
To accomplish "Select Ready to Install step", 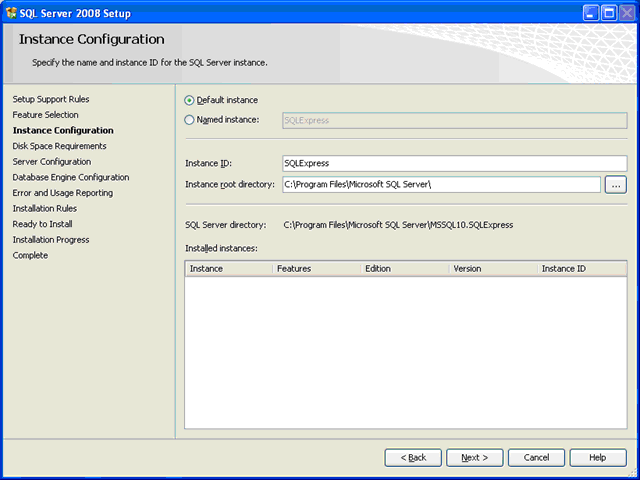I will (x=42, y=224).
